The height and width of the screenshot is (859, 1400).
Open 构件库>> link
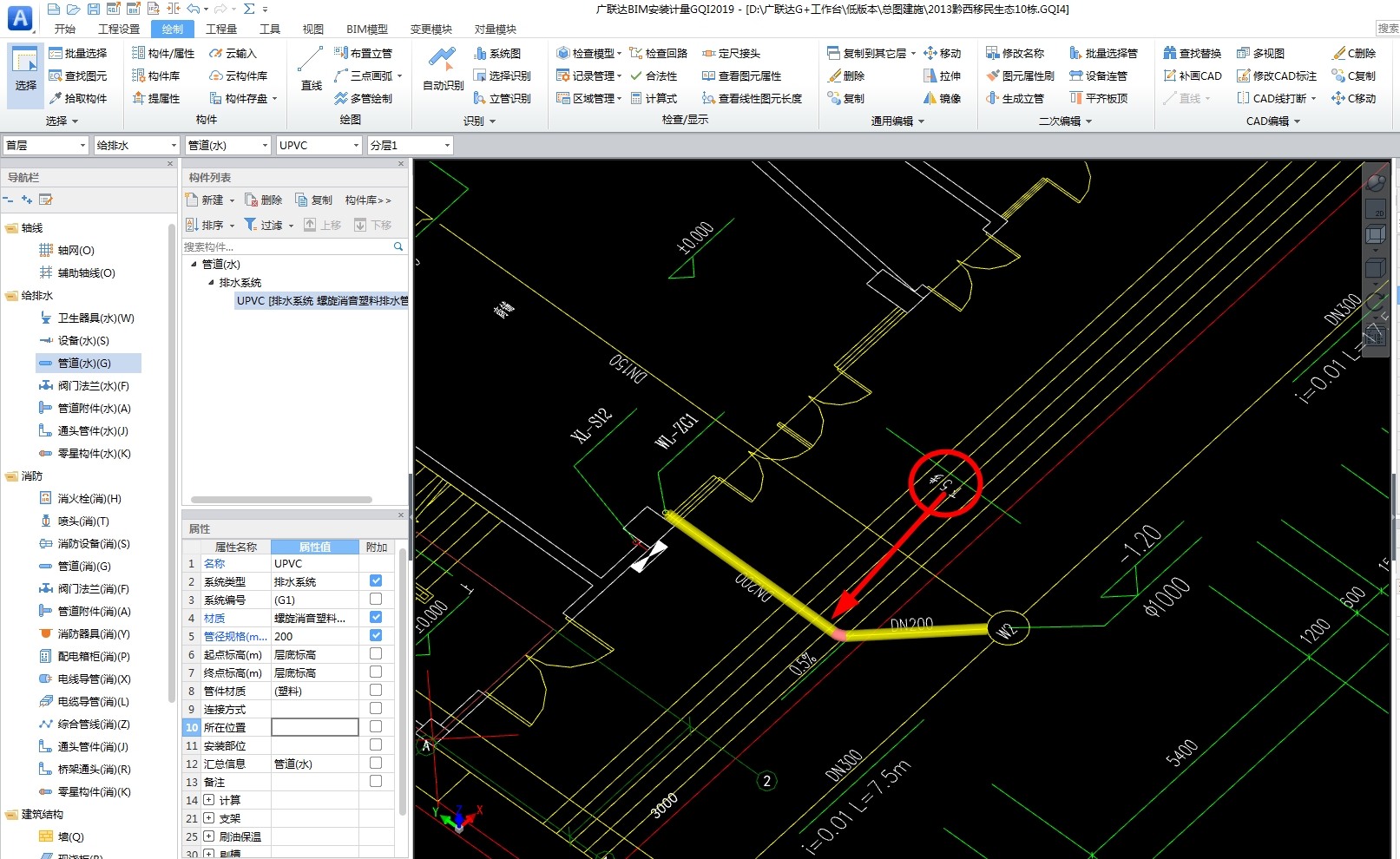pyautogui.click(x=368, y=200)
